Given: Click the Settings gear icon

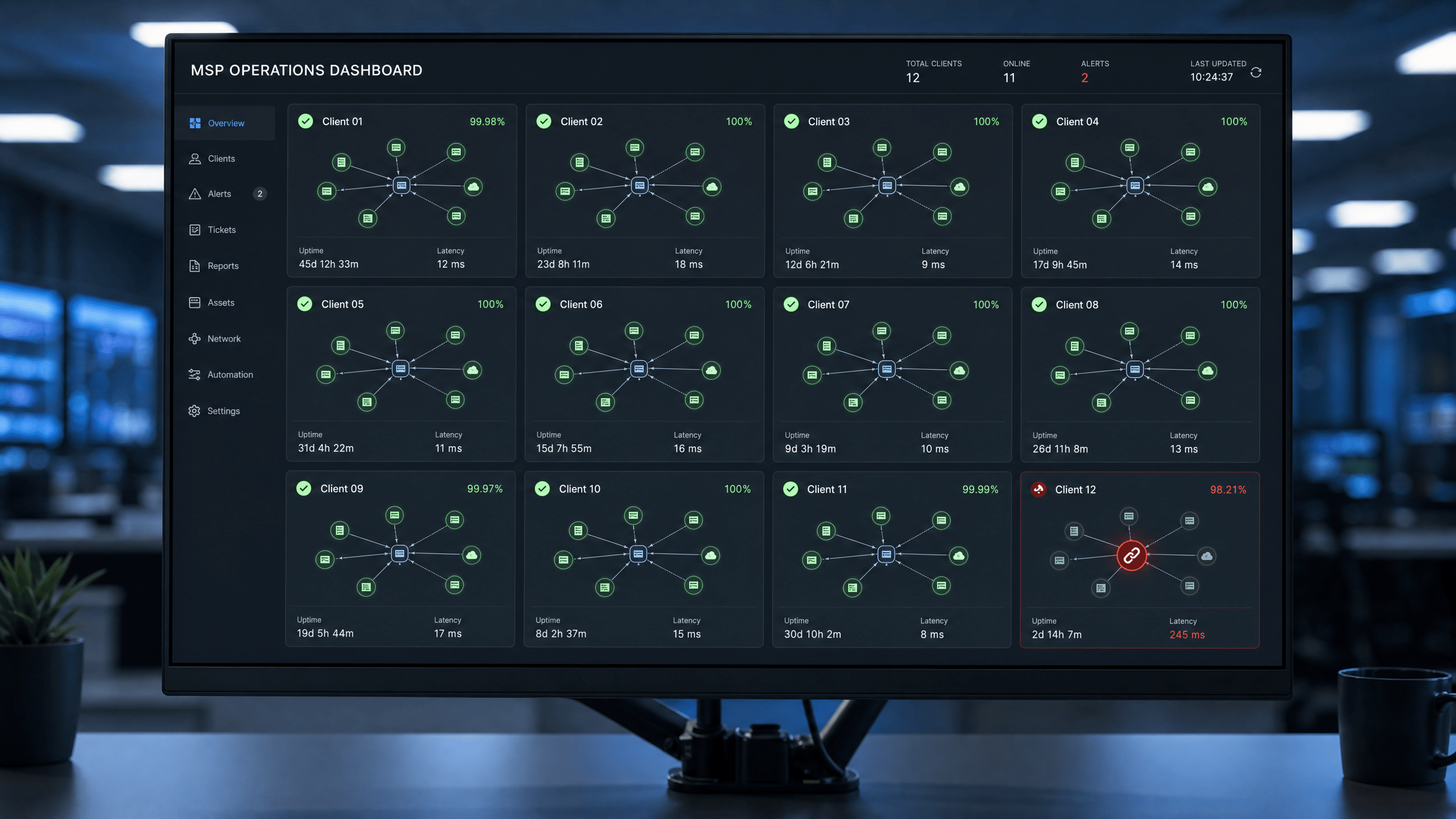Looking at the screenshot, I should point(195,411).
